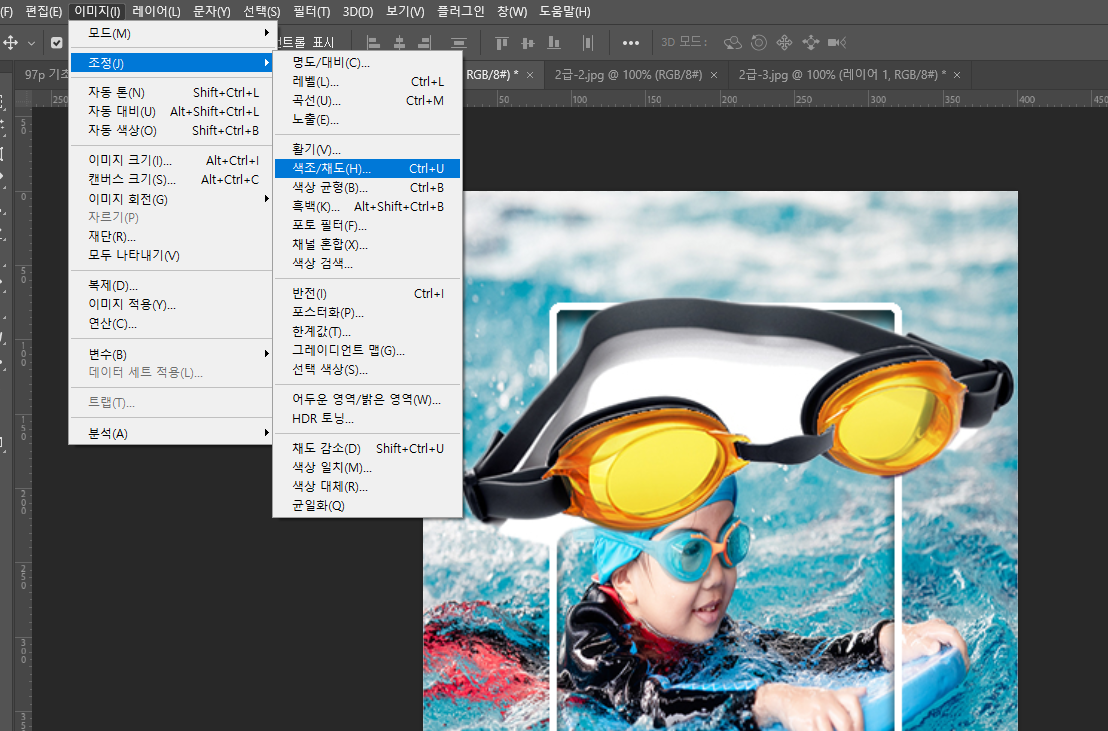Choose 재단(R)... menu entry

point(171,236)
